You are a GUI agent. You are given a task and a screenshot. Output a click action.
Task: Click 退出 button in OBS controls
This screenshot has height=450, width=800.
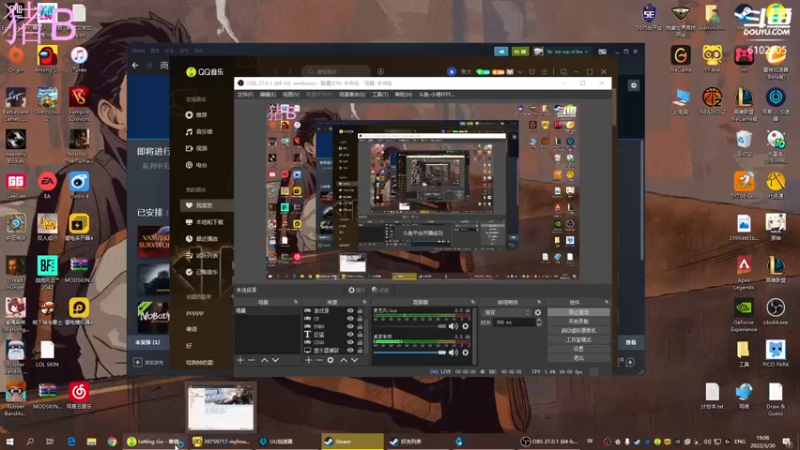[578, 358]
